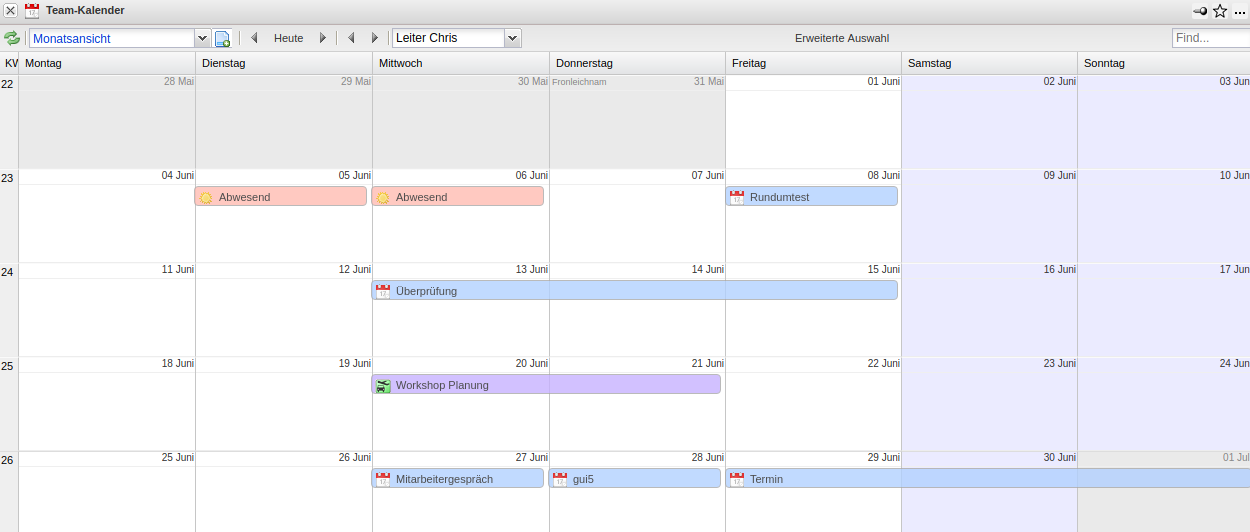The width and height of the screenshot is (1250, 532).
Task: Select day 12 Juni date label
Action: 354,269
